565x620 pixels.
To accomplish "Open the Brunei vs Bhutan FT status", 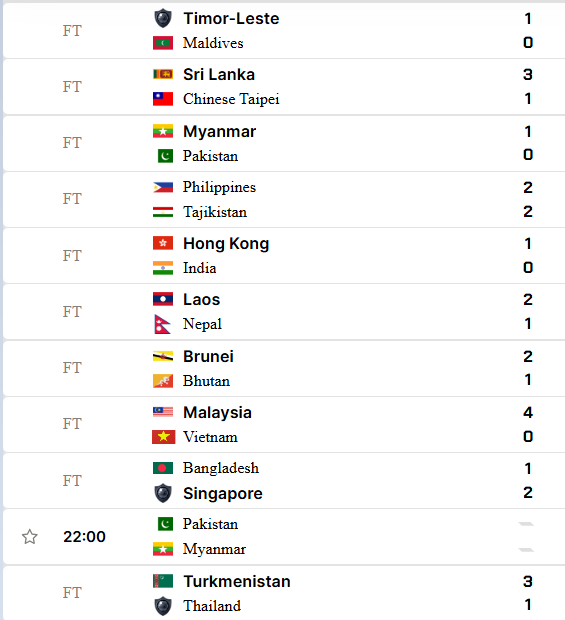I will point(72,368).
